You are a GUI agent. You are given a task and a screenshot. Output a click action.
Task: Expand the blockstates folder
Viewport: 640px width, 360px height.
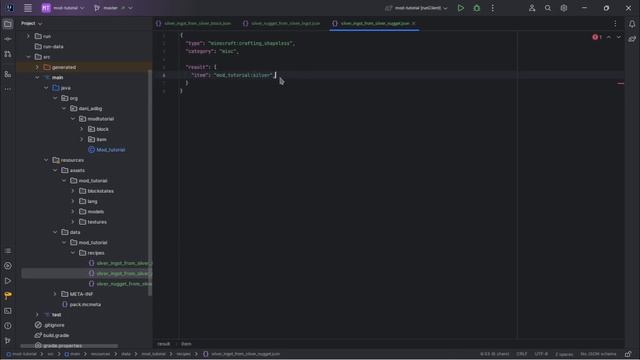tap(73, 191)
